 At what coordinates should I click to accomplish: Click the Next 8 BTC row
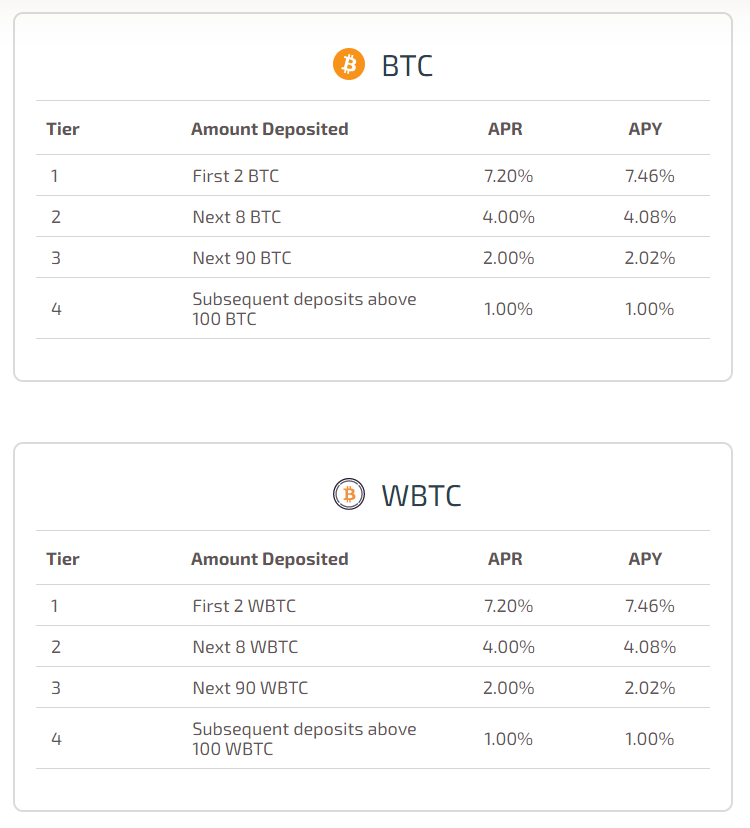pos(373,217)
